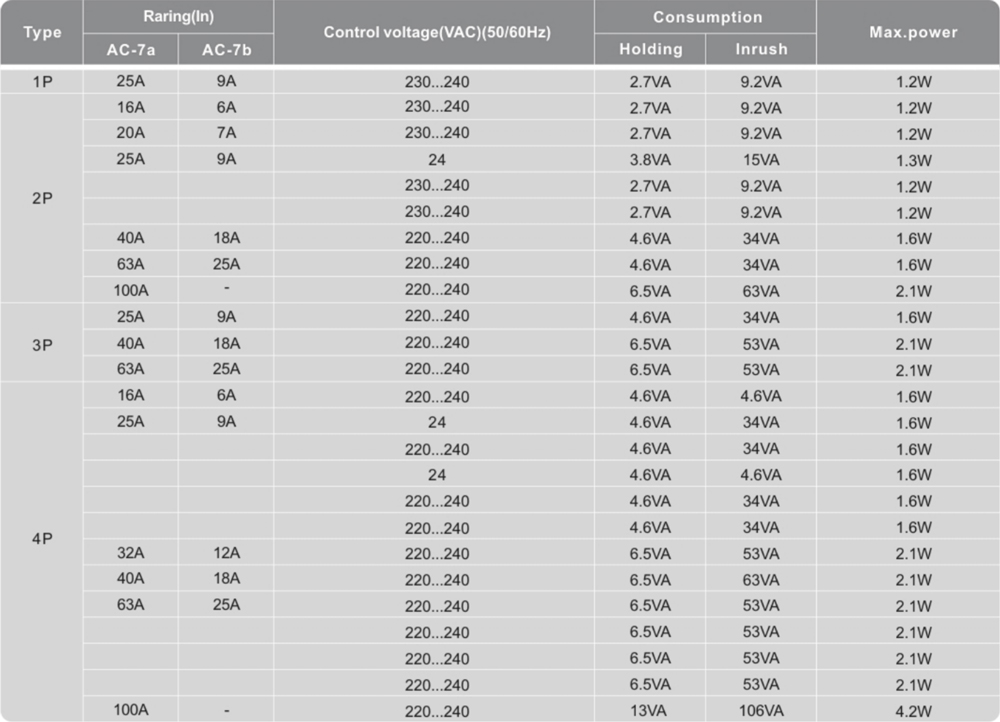
Task: Click the 3.8VA holding cell
Action: [650, 160]
